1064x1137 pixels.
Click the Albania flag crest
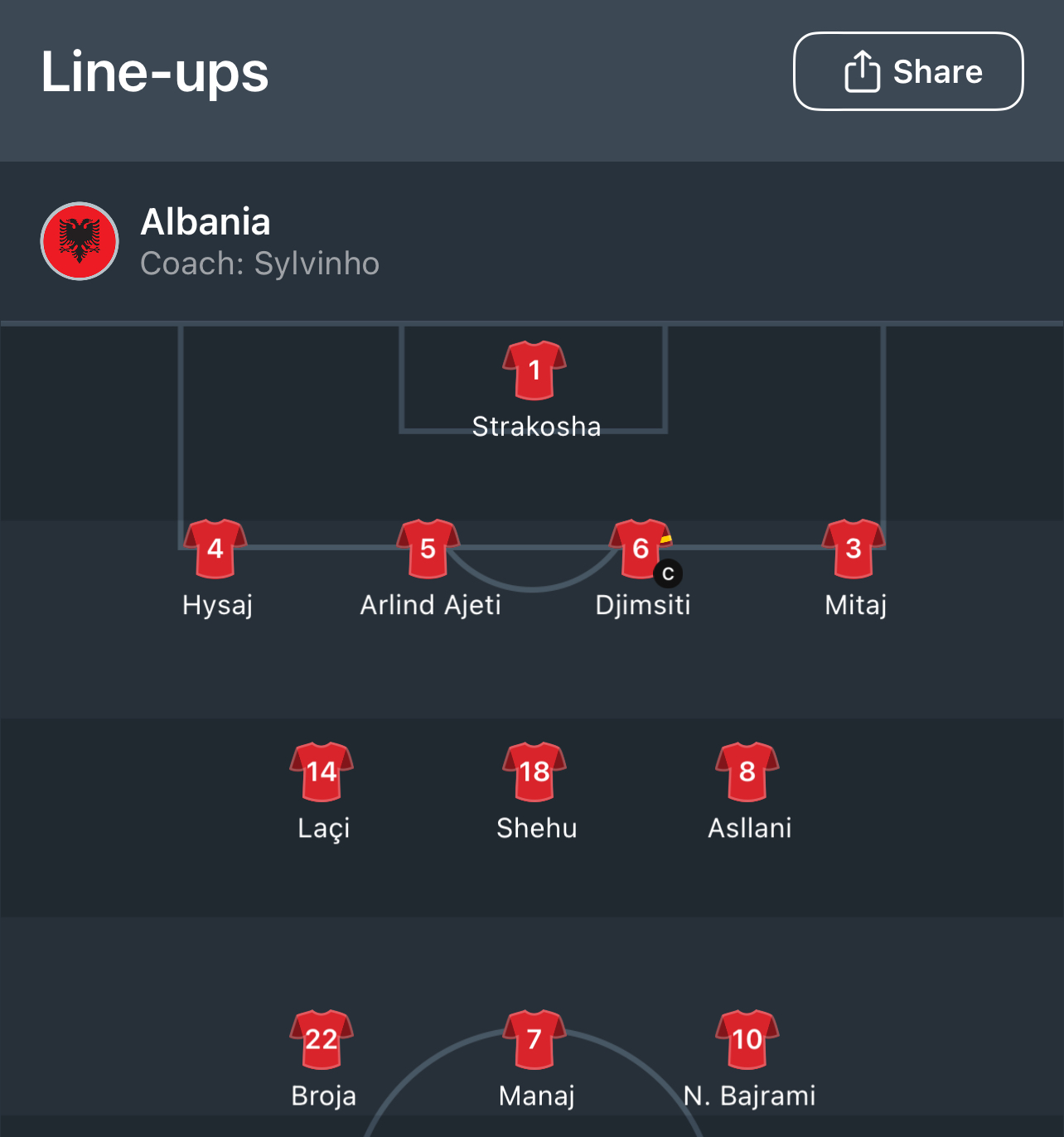click(80, 241)
